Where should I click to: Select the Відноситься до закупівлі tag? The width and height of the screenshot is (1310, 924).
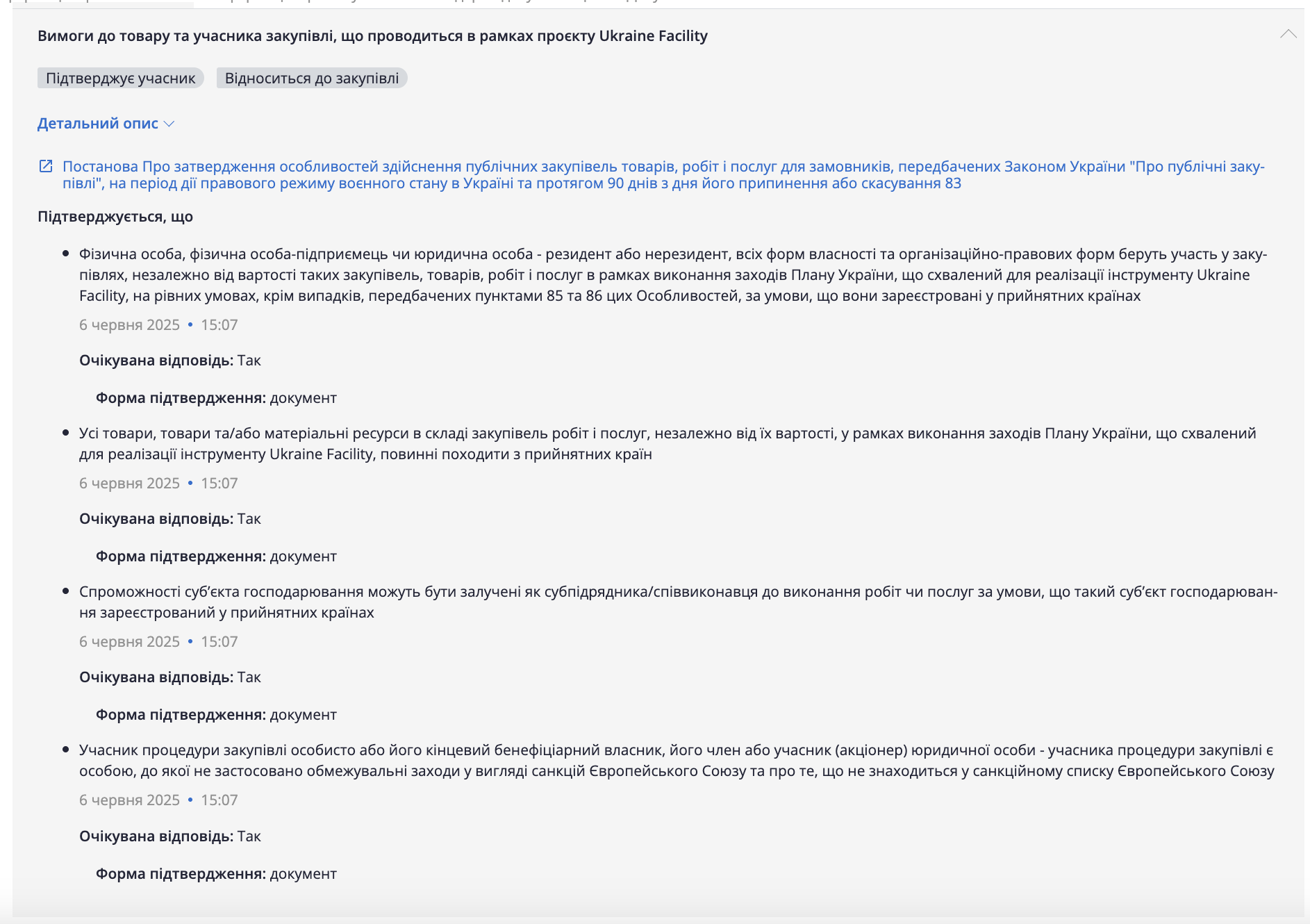coord(311,79)
